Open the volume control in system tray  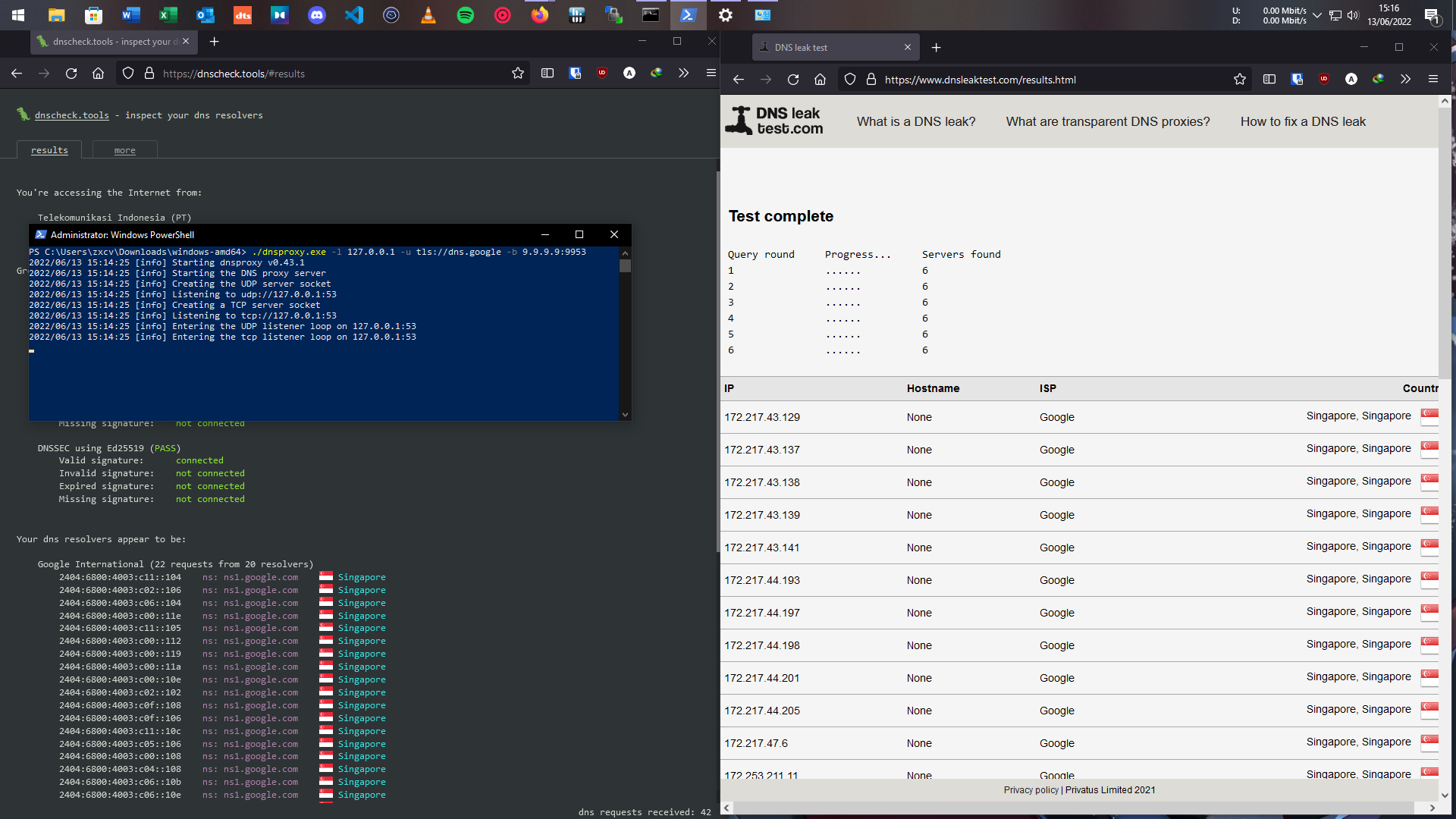tap(1353, 15)
